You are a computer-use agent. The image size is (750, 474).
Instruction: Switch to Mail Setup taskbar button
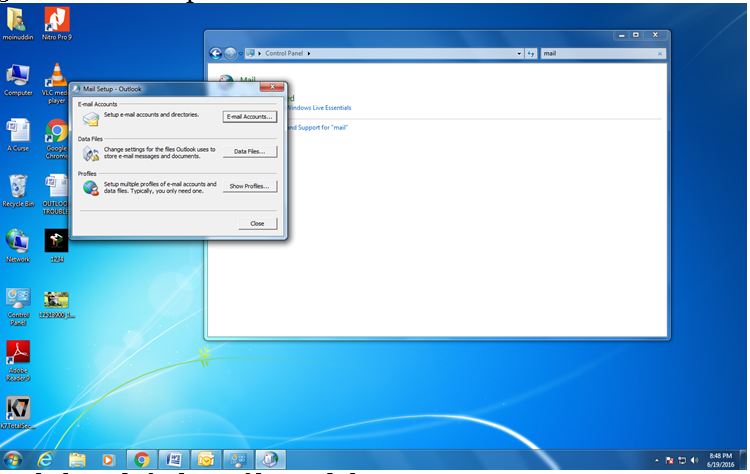270,460
